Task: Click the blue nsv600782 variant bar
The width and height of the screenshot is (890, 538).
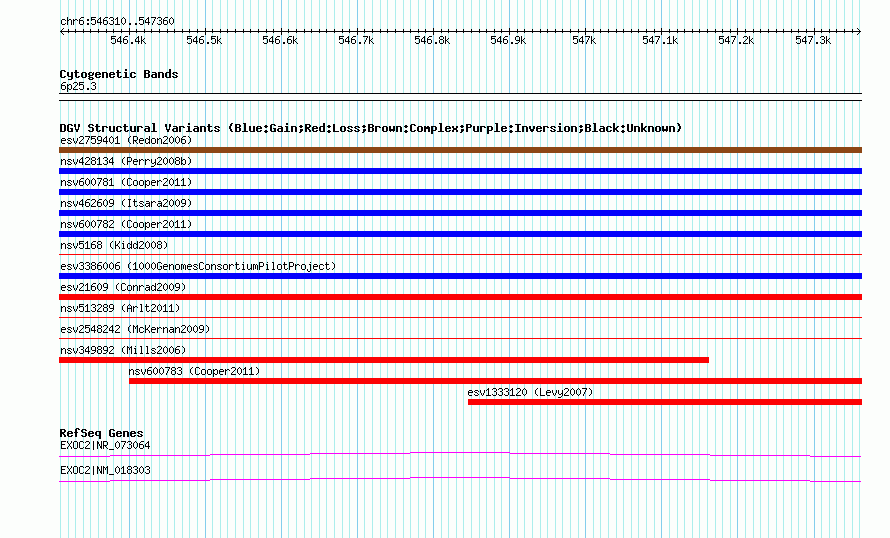Action: [x=460, y=234]
